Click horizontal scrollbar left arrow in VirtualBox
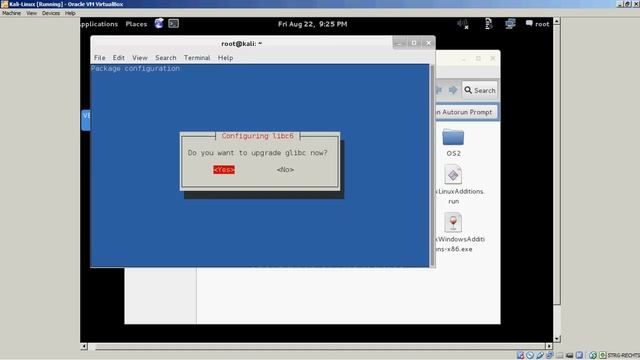 [x=84, y=346]
